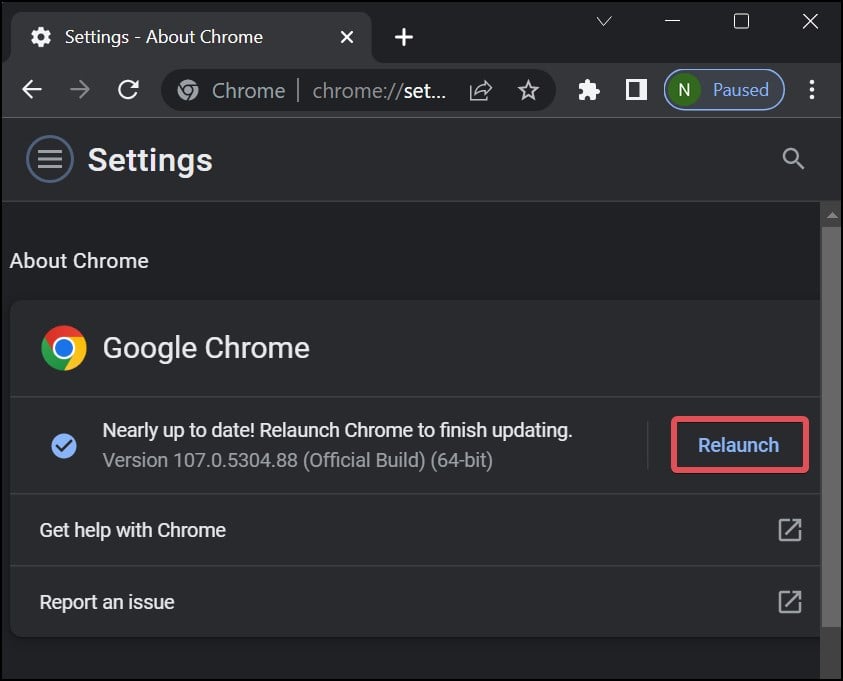Click the Google Chrome logo

pos(64,348)
